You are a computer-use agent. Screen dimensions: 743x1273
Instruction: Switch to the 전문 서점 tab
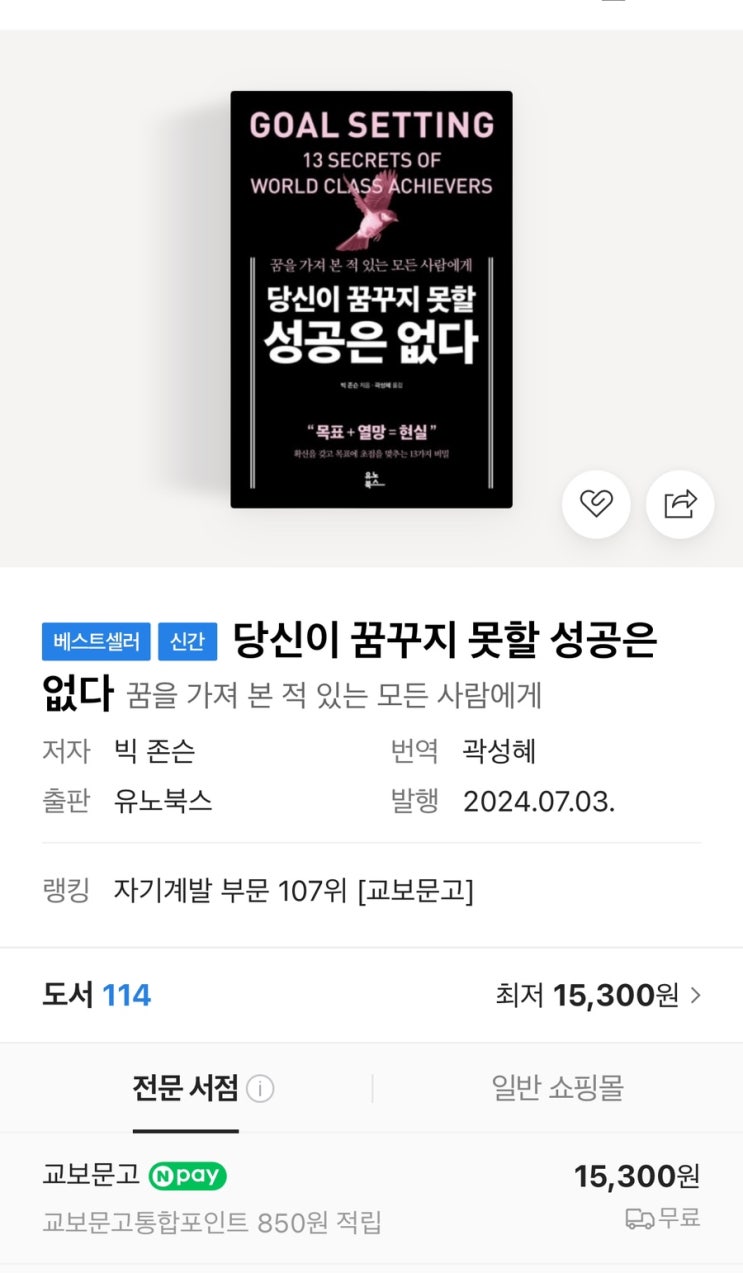186,1088
